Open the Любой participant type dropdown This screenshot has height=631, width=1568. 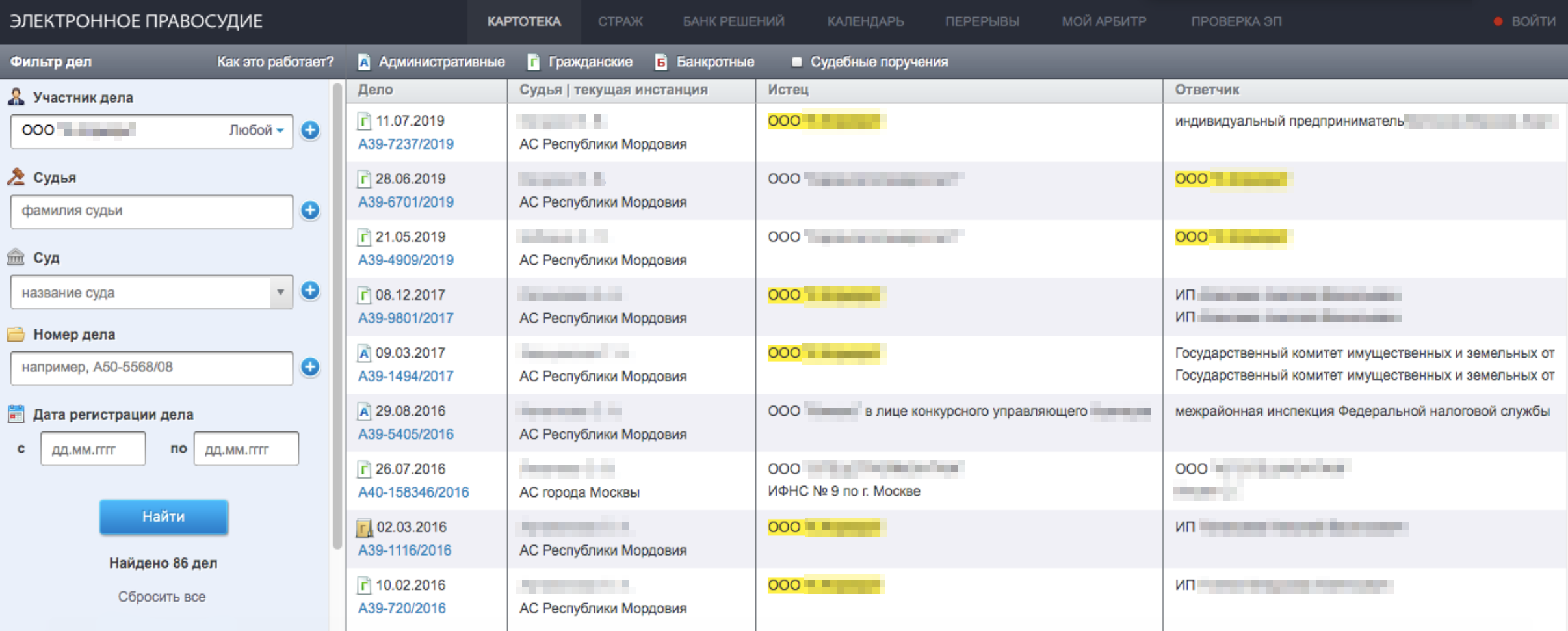256,130
